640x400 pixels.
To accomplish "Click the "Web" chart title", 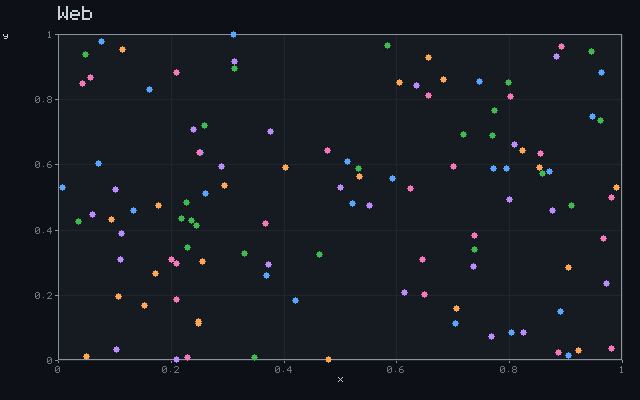I will (x=75, y=13).
